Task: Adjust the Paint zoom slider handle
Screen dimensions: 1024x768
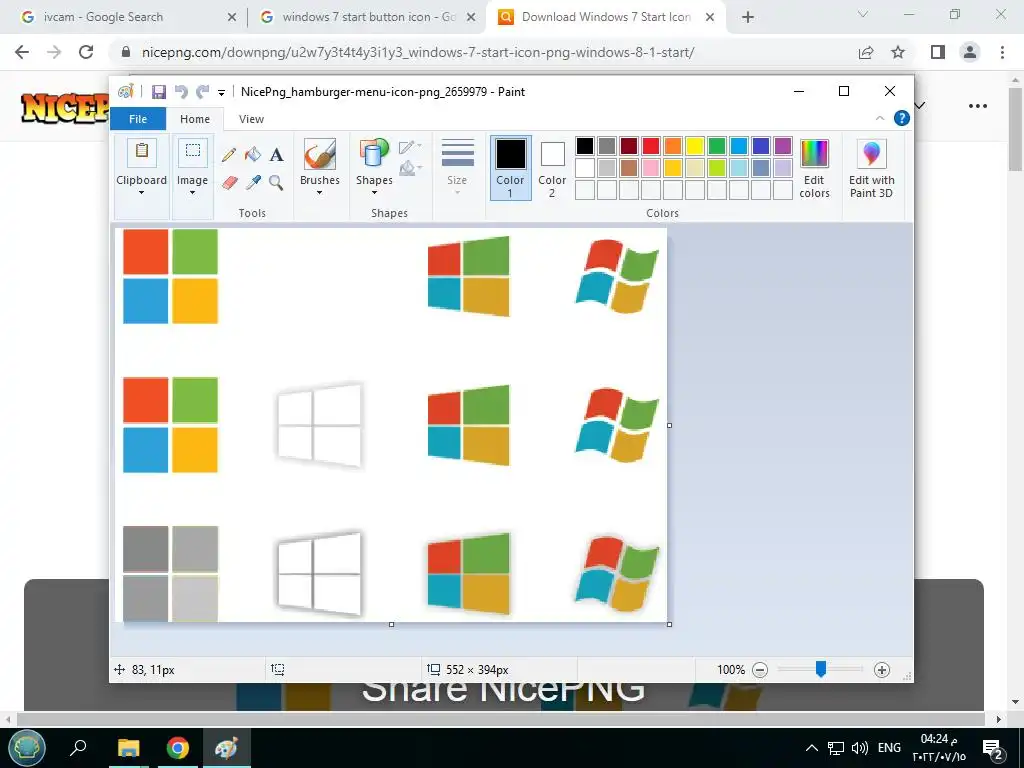Action: pyautogui.click(x=821, y=669)
